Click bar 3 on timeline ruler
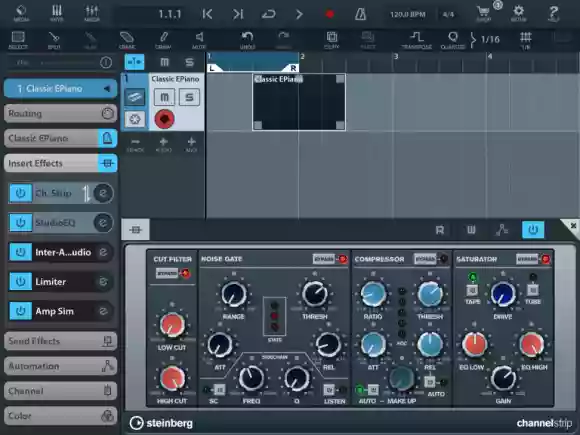The height and width of the screenshot is (435, 580). pos(396,57)
